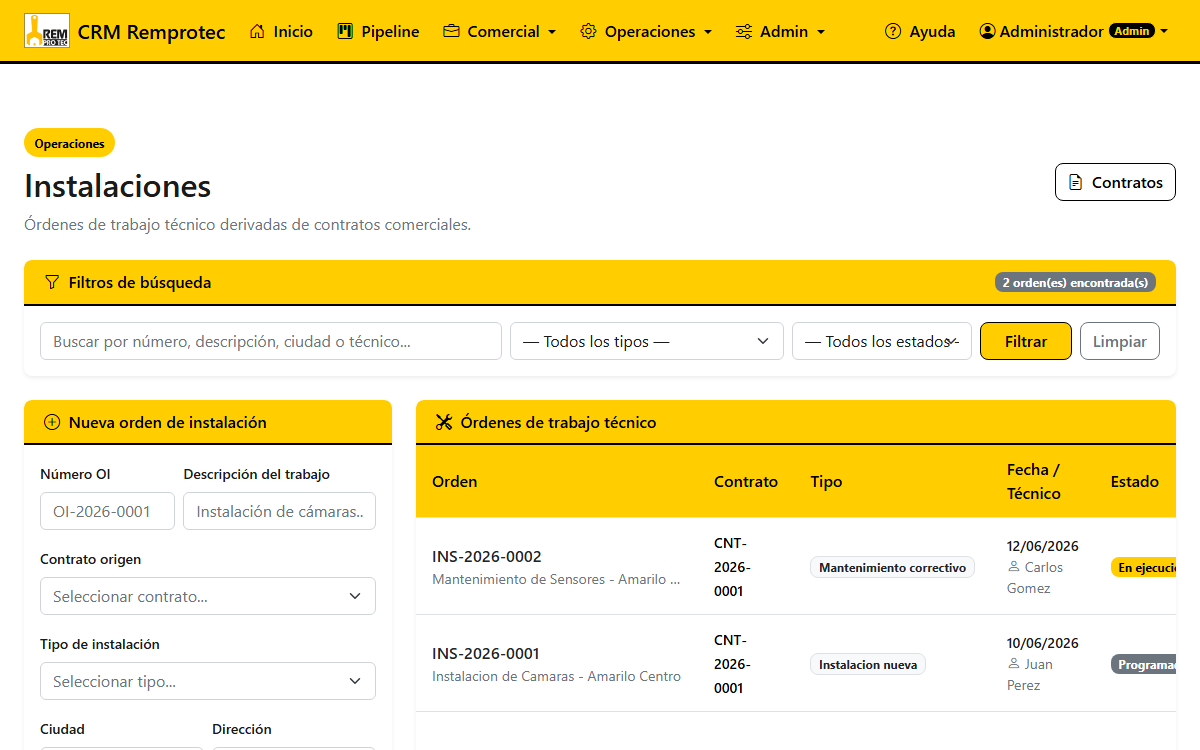Open the Administrador user menu
Screen dimensions: 1200x750
[x=1074, y=32]
